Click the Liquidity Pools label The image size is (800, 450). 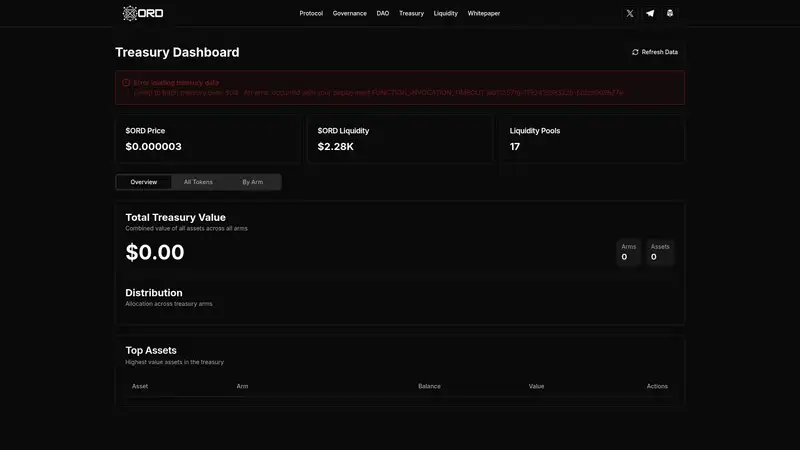(535, 131)
